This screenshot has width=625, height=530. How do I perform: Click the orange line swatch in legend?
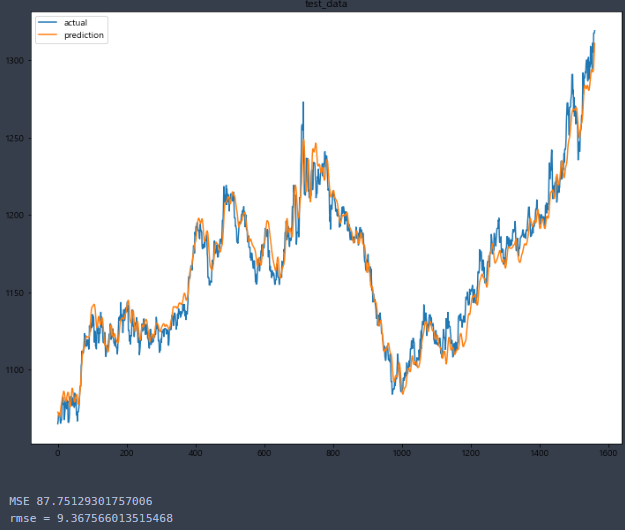tap(47, 35)
